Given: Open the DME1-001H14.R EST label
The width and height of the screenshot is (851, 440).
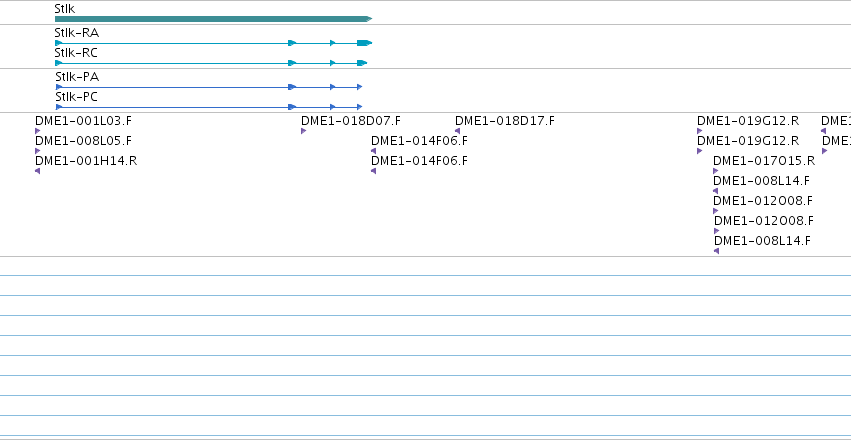Looking at the screenshot, I should pyautogui.click(x=86, y=161).
